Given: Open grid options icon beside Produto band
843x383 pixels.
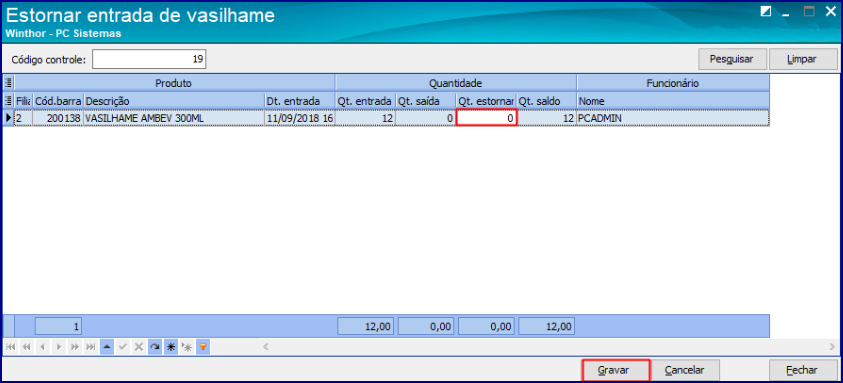Looking at the screenshot, I should click(x=9, y=83).
